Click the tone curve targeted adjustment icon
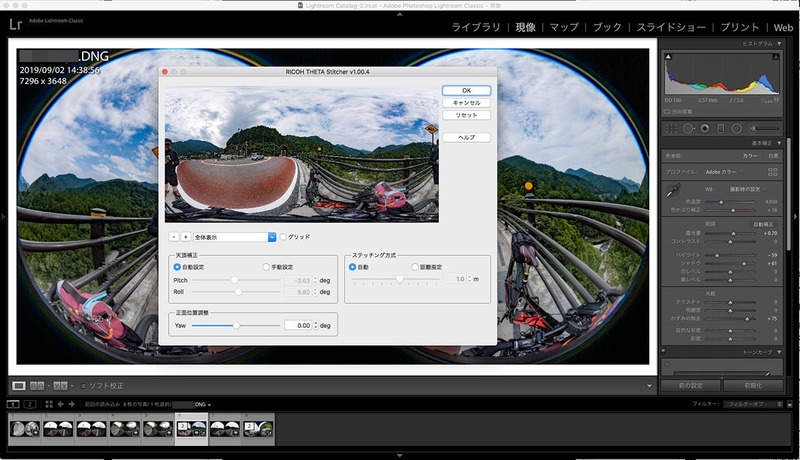Screen dimensions: 800x460 (667, 364)
